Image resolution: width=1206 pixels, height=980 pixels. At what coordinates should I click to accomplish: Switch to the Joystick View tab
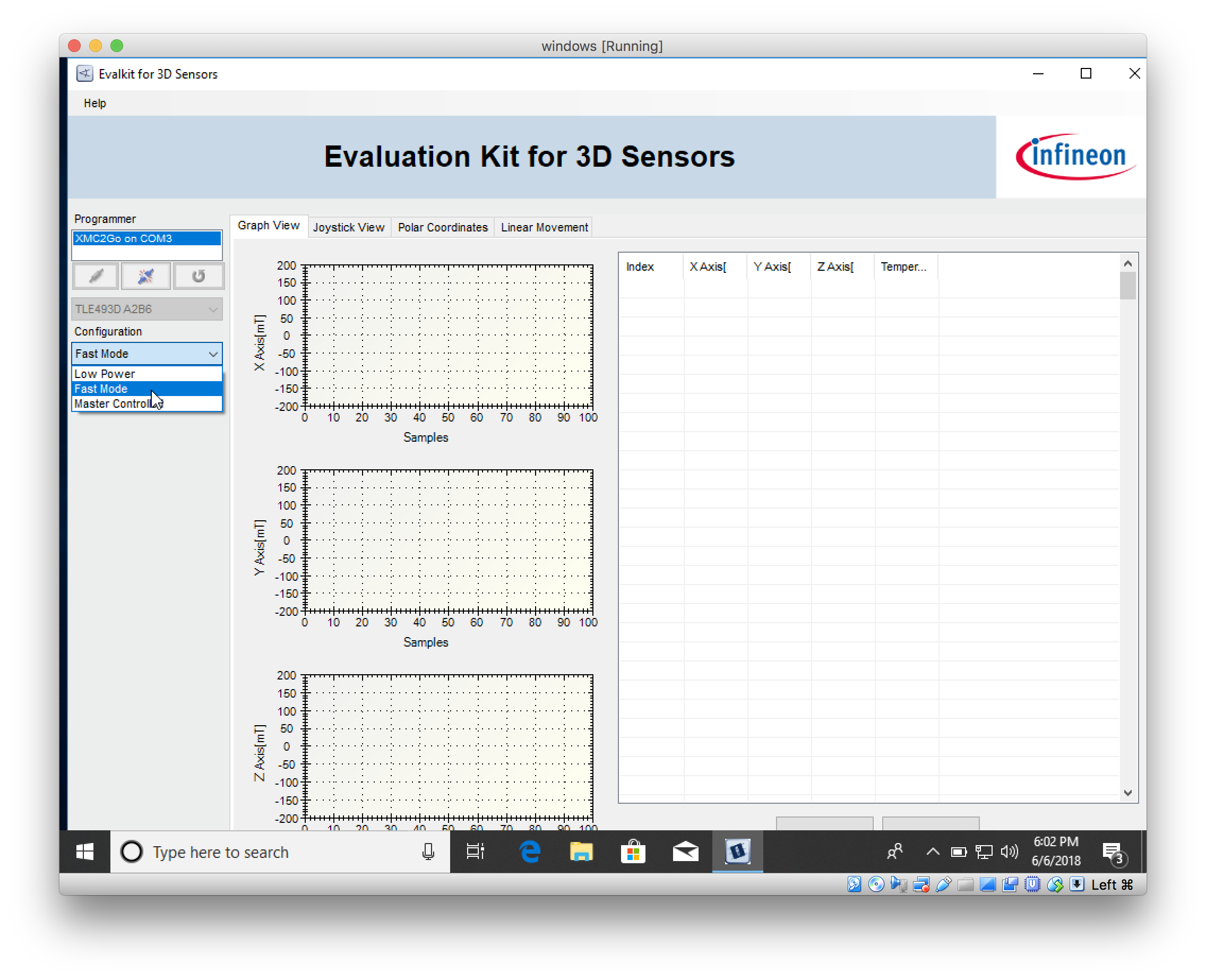point(349,227)
